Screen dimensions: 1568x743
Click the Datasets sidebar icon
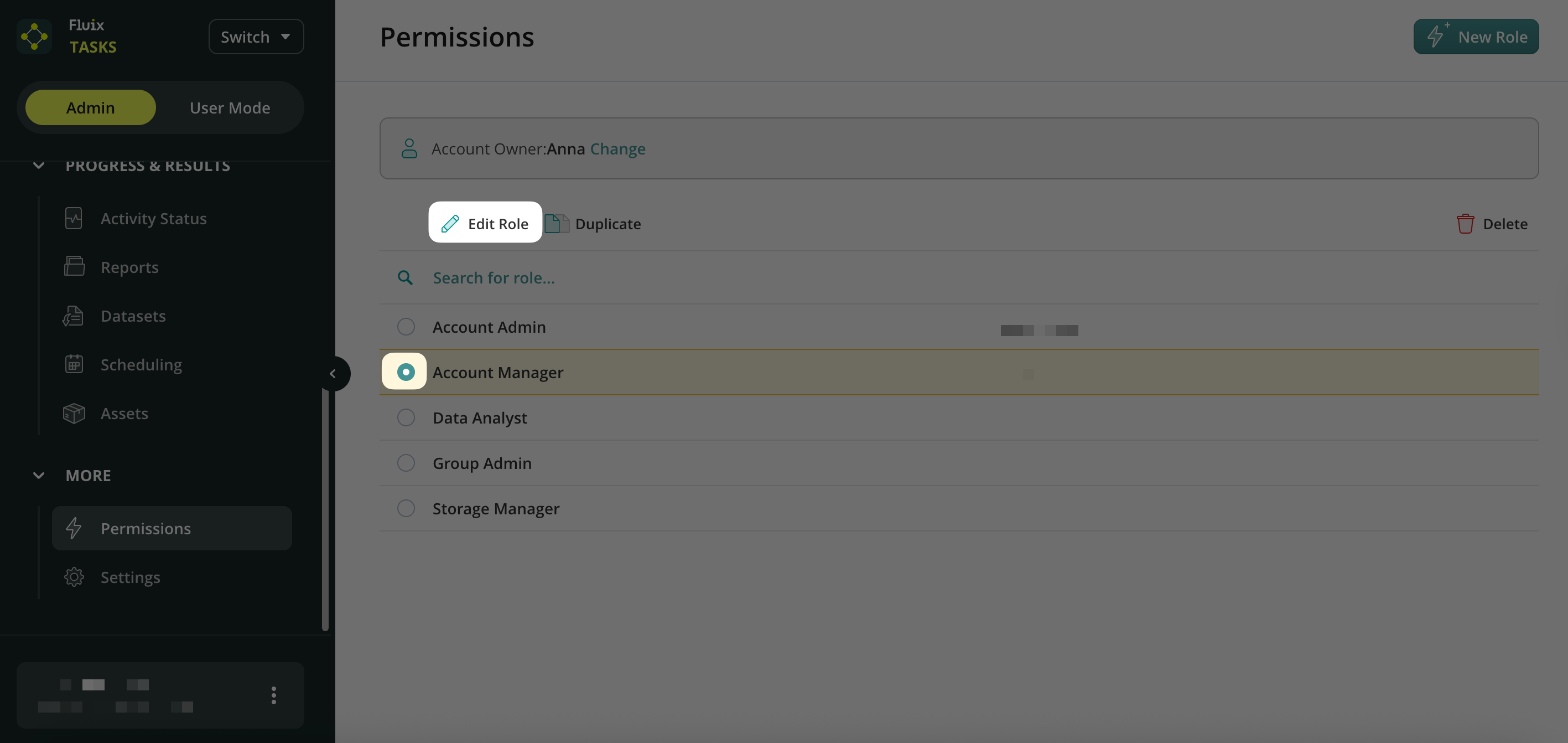(x=74, y=316)
